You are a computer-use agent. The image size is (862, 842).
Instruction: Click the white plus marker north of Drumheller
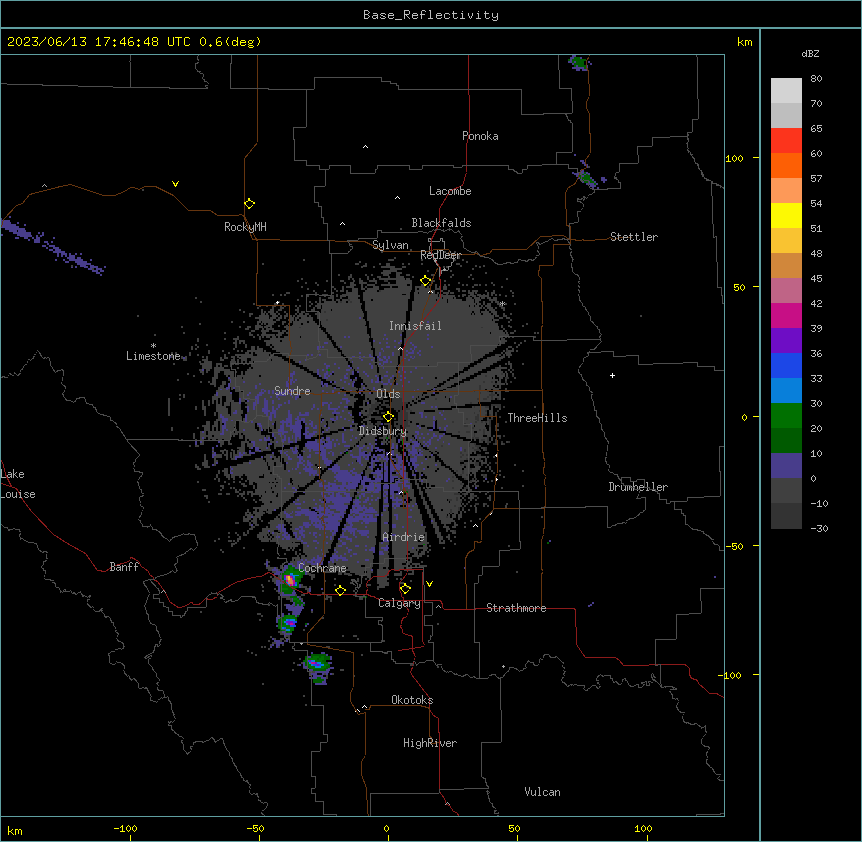[612, 375]
